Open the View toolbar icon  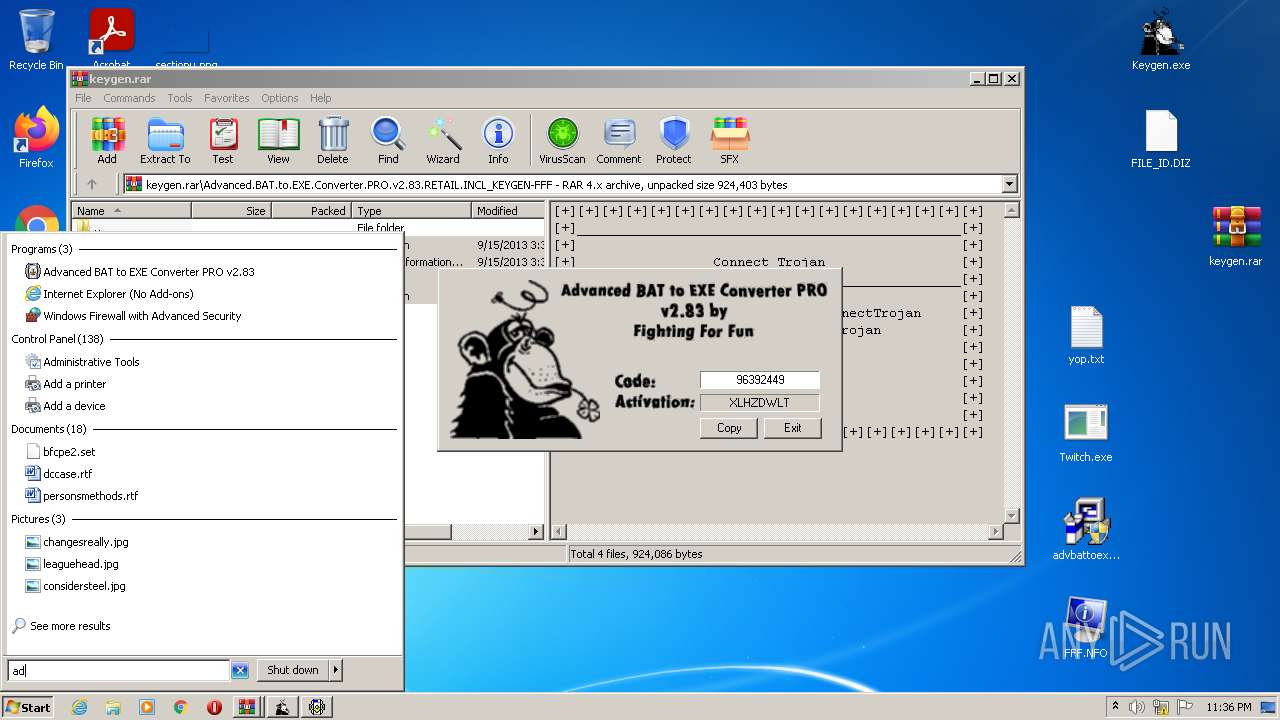(278, 140)
